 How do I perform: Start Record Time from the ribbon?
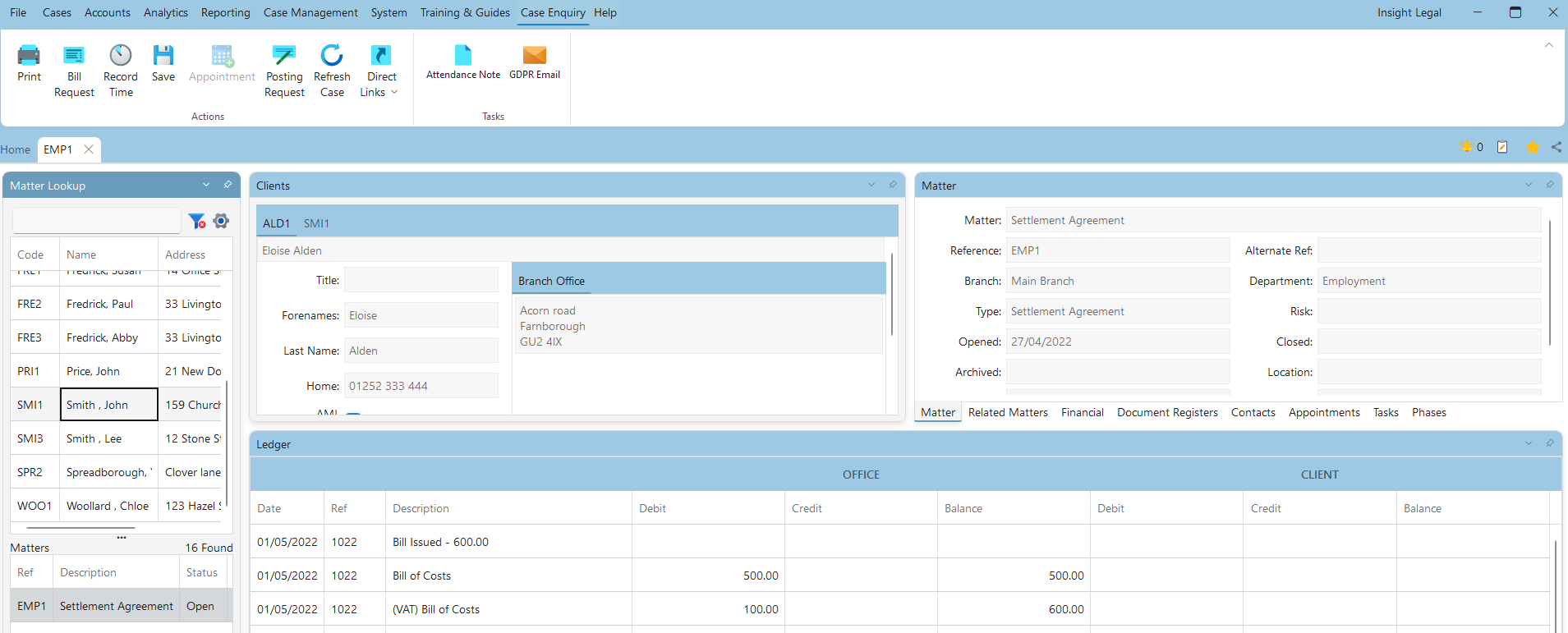pyautogui.click(x=121, y=71)
